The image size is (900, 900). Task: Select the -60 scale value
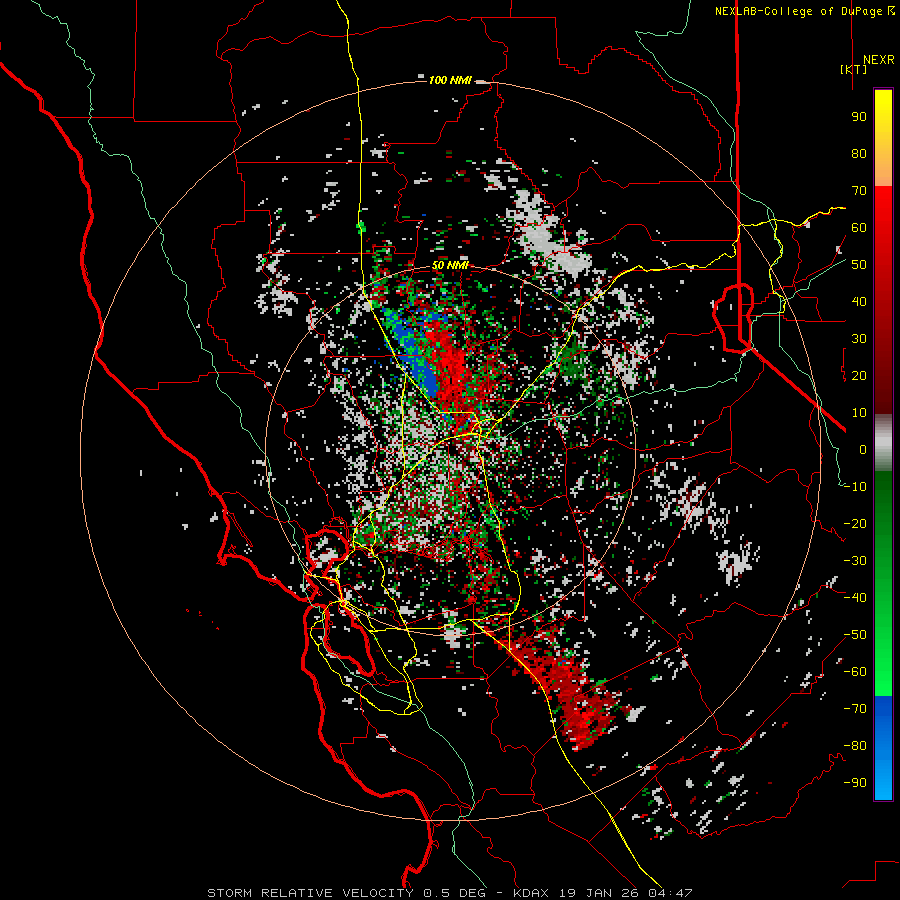coord(855,672)
